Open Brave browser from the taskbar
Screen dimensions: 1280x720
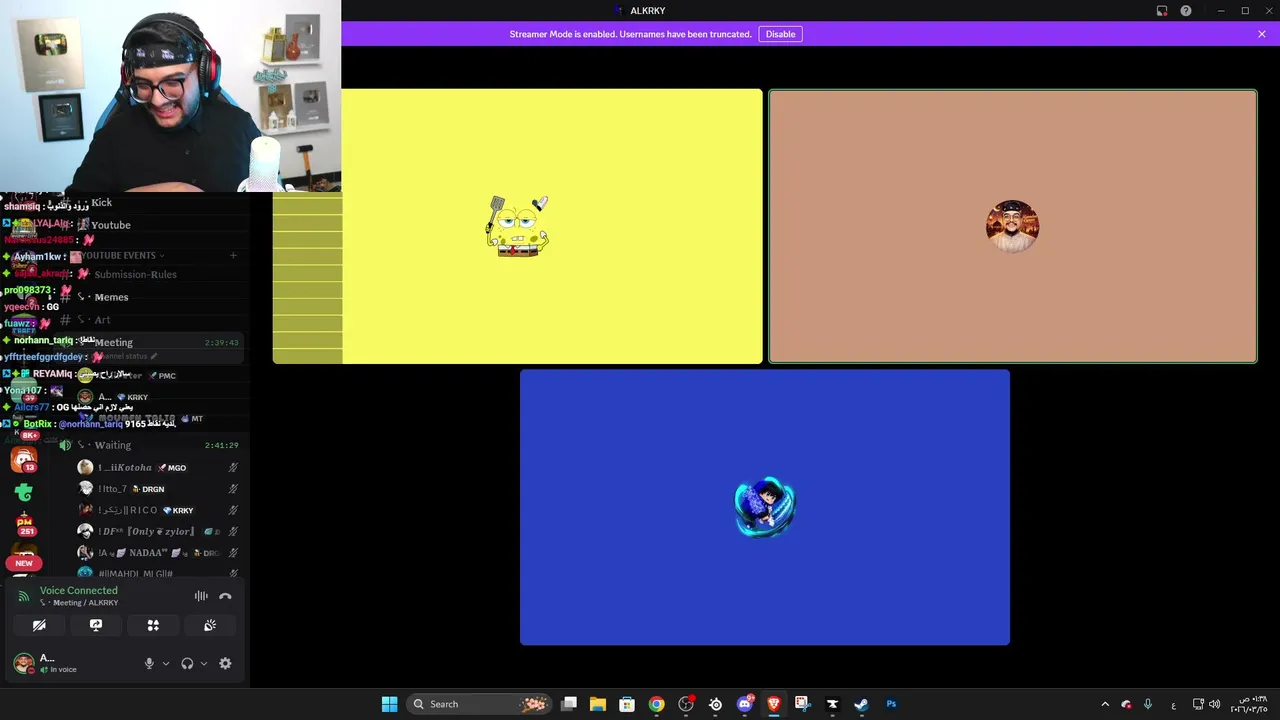[773, 704]
